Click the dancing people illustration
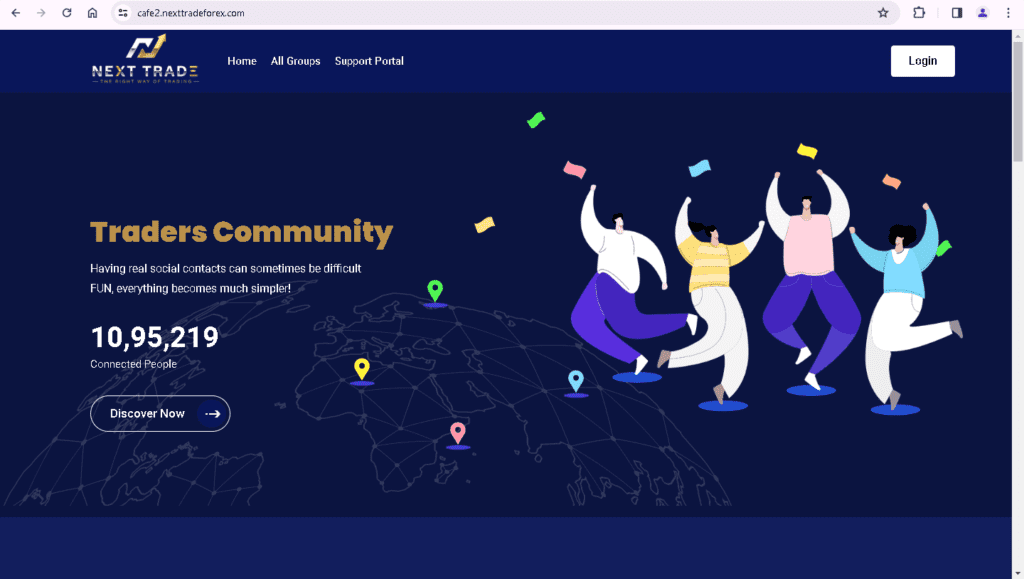Viewport: 1024px width, 579px height. click(765, 292)
